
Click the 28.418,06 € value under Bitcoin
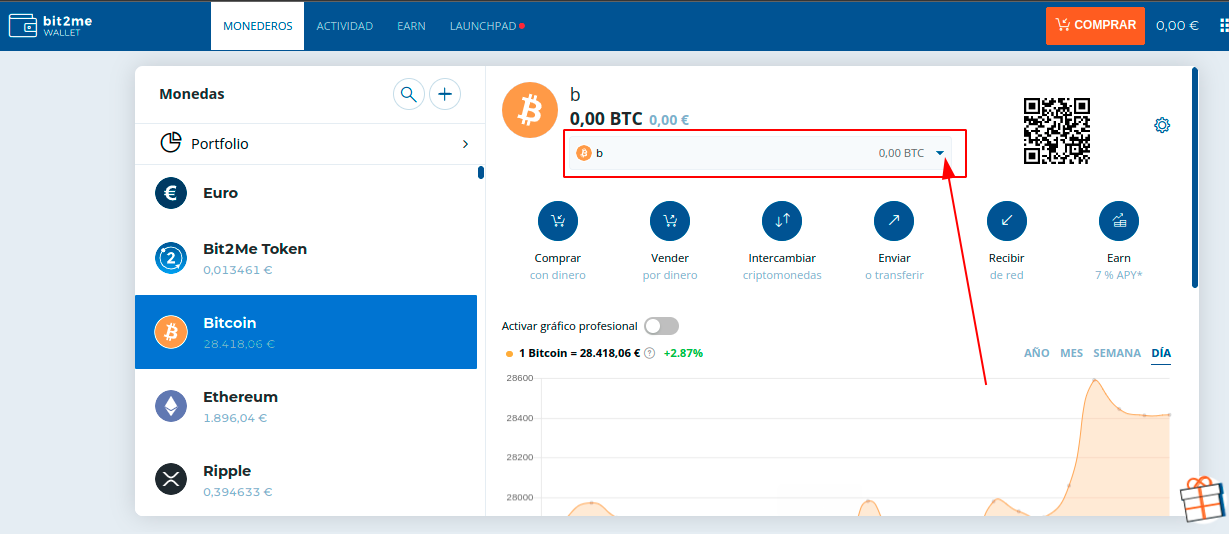coord(239,344)
